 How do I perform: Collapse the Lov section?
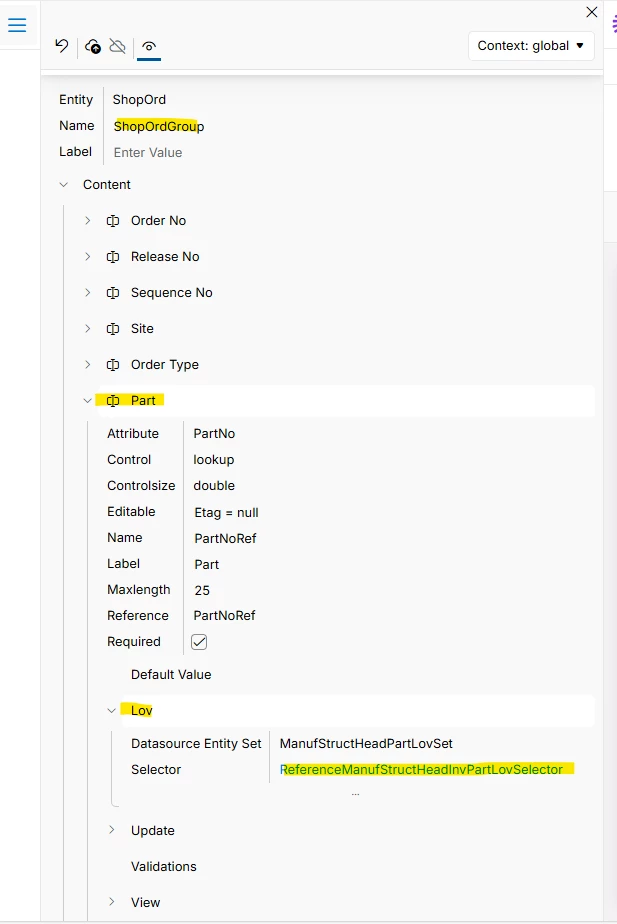(x=112, y=711)
